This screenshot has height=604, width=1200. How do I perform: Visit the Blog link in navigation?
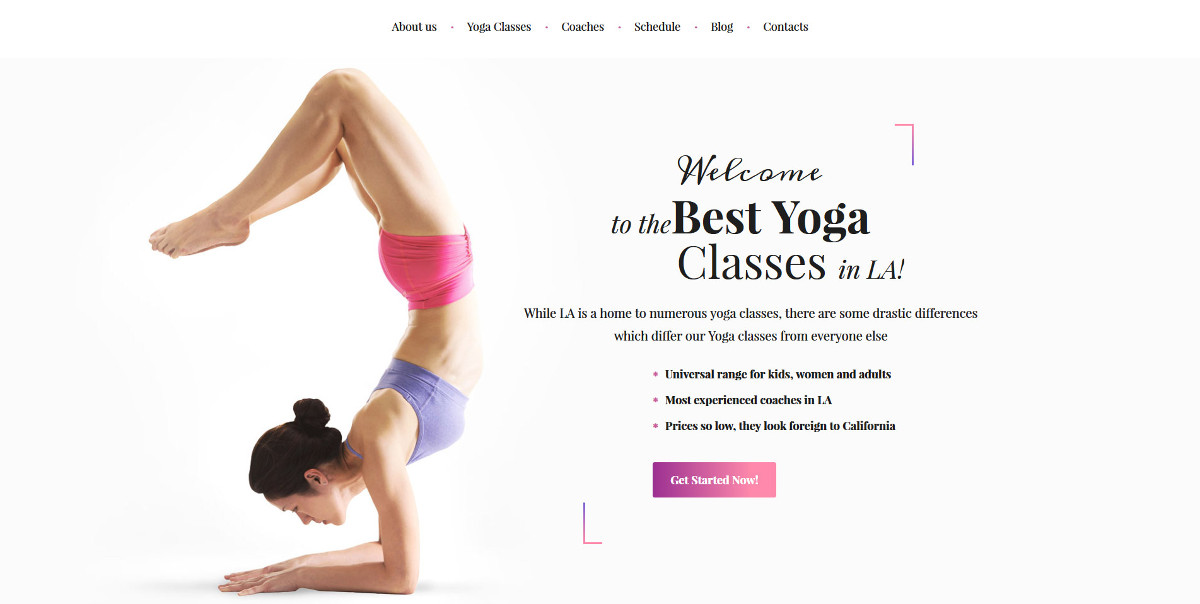722,27
